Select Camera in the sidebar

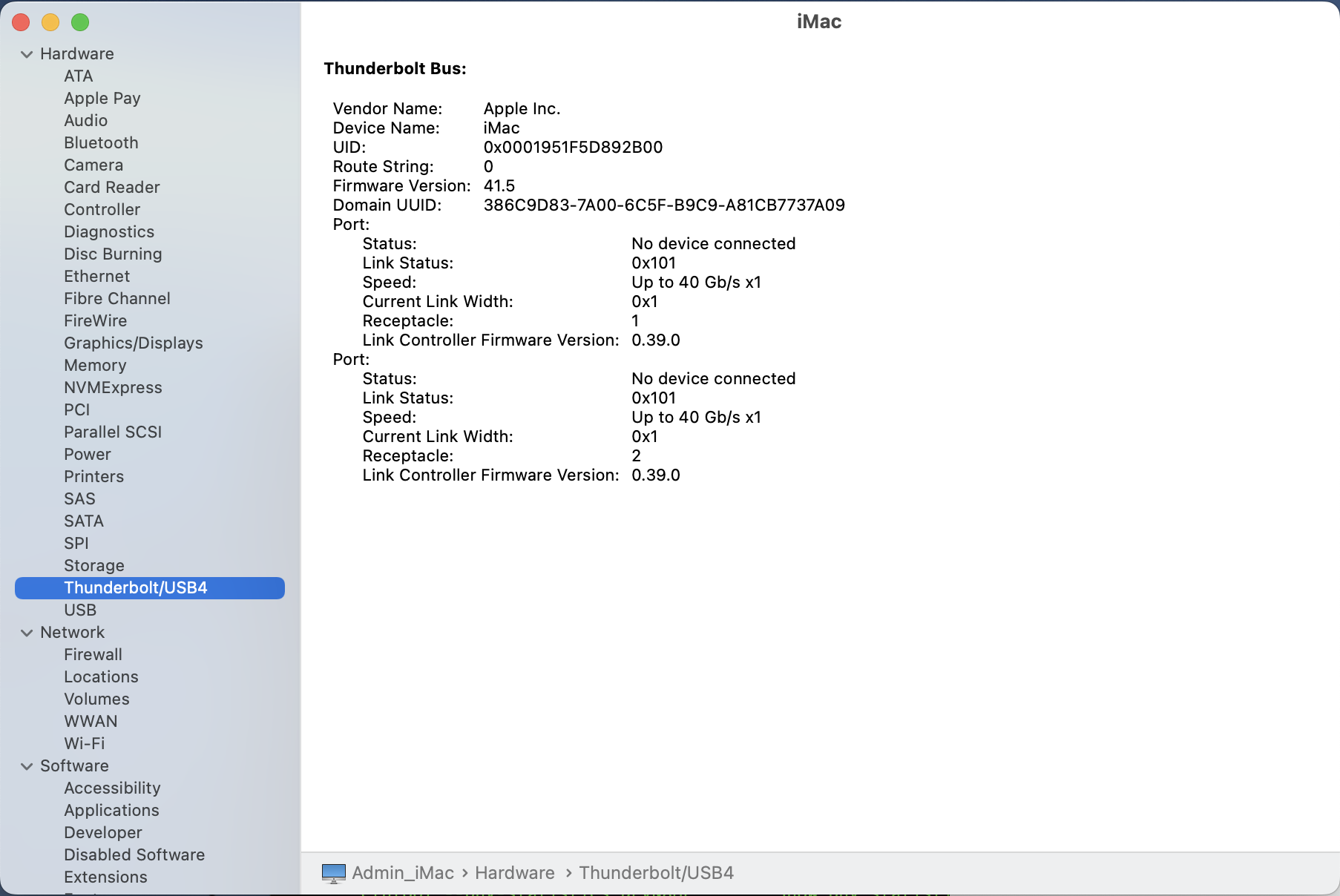[93, 165]
